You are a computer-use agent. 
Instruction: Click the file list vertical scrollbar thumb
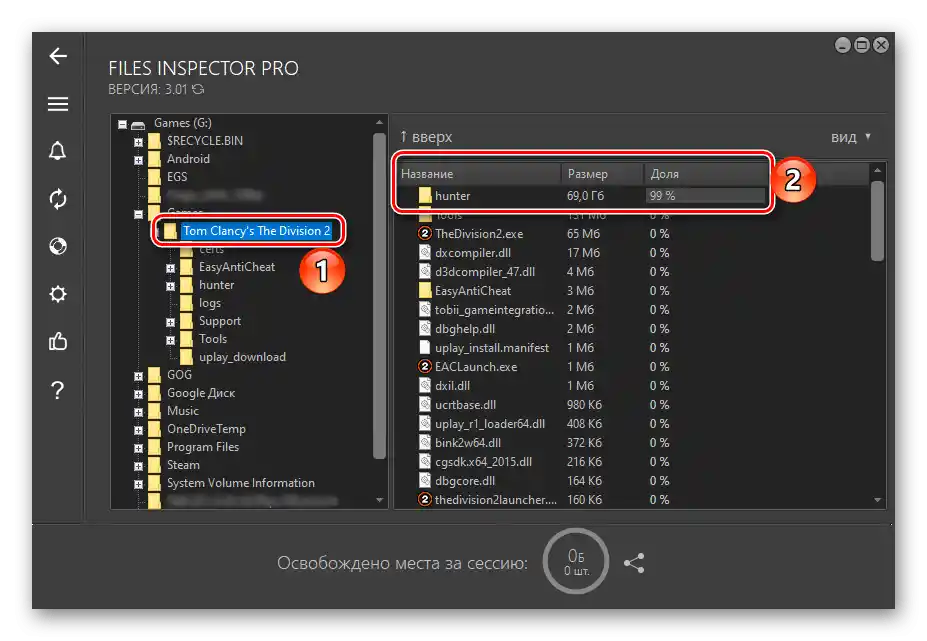pyautogui.click(x=877, y=221)
